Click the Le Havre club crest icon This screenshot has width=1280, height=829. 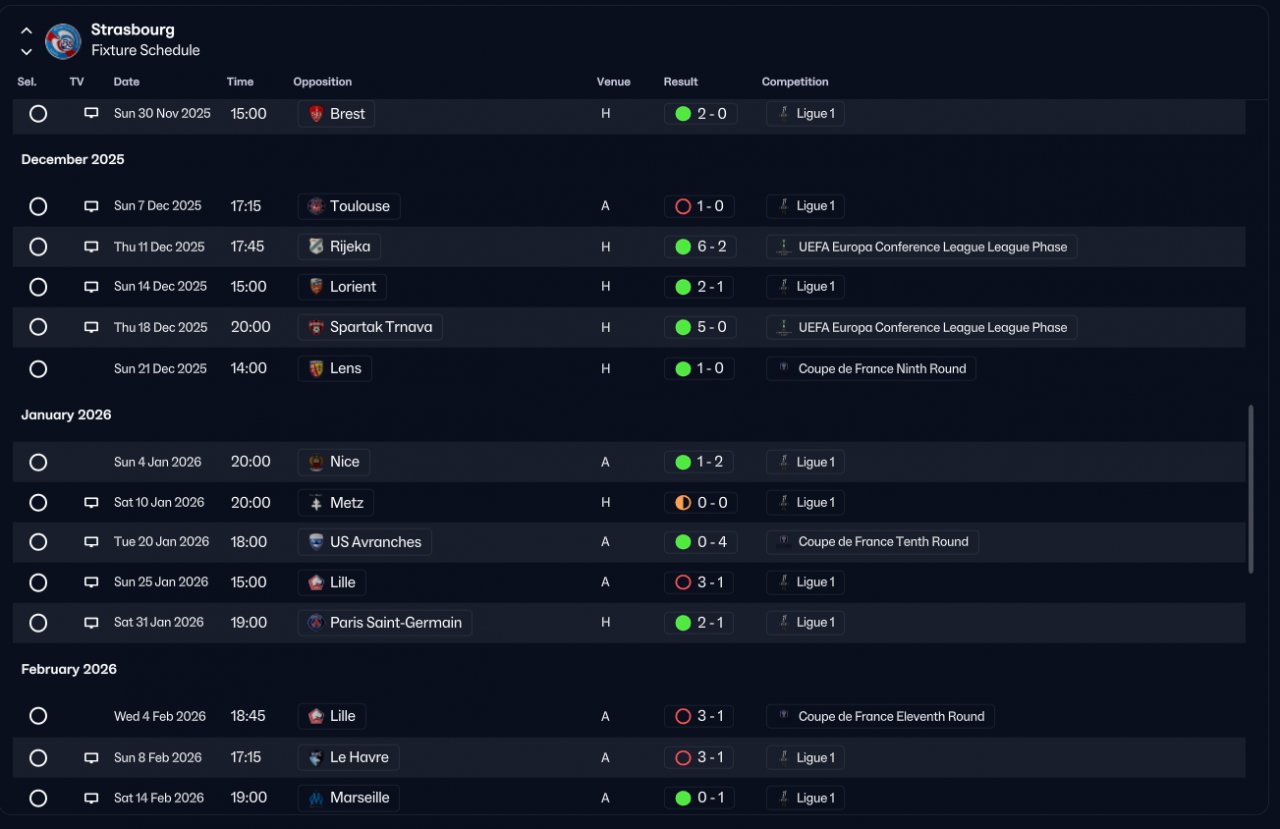click(316, 758)
